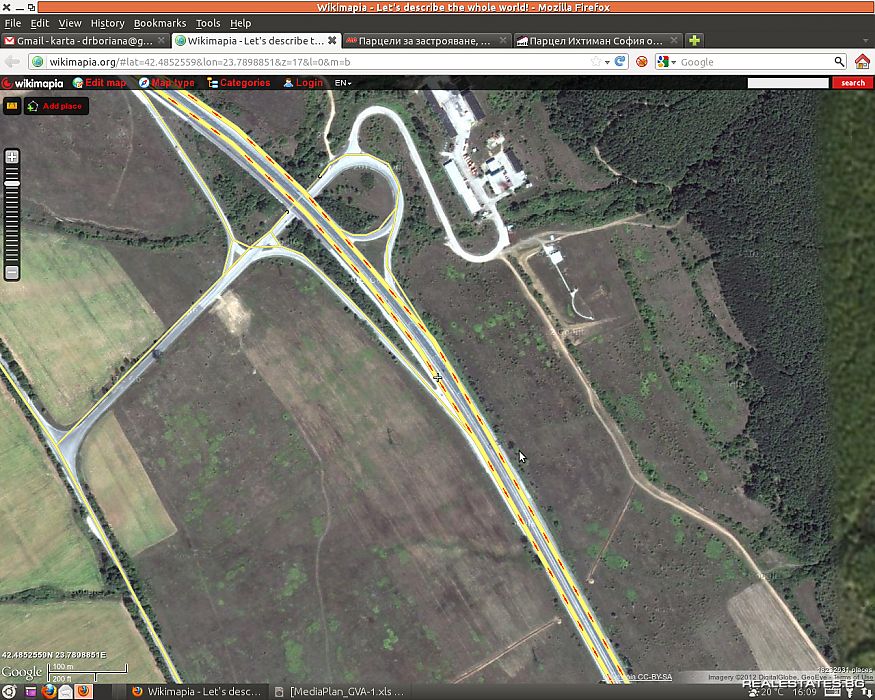875x700 pixels.
Task: Click the network arrows tray icon
Action: tap(866, 692)
